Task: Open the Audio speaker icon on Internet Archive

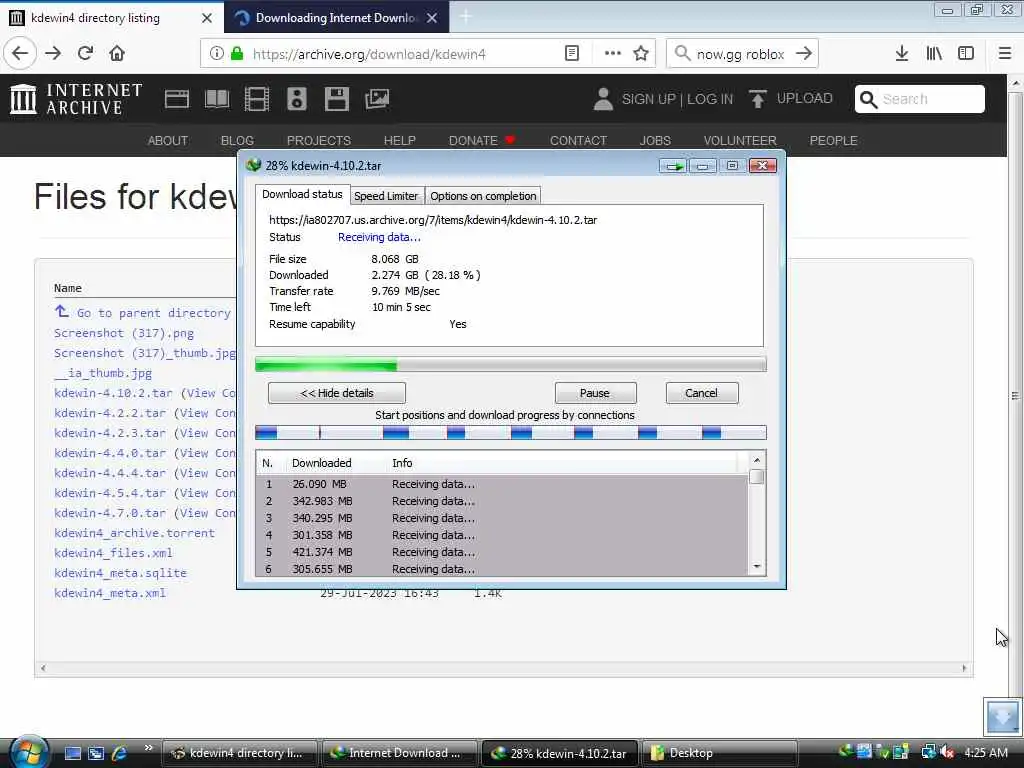Action: point(296,99)
